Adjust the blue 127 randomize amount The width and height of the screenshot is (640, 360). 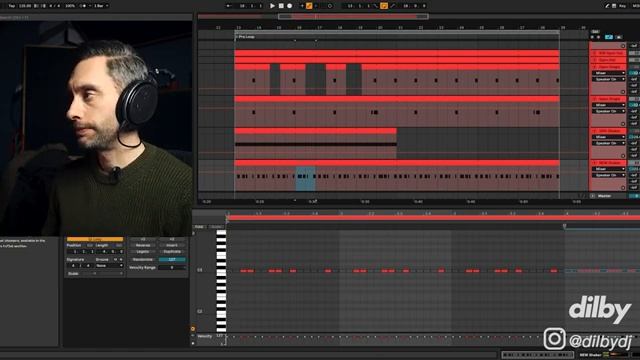tap(172, 260)
